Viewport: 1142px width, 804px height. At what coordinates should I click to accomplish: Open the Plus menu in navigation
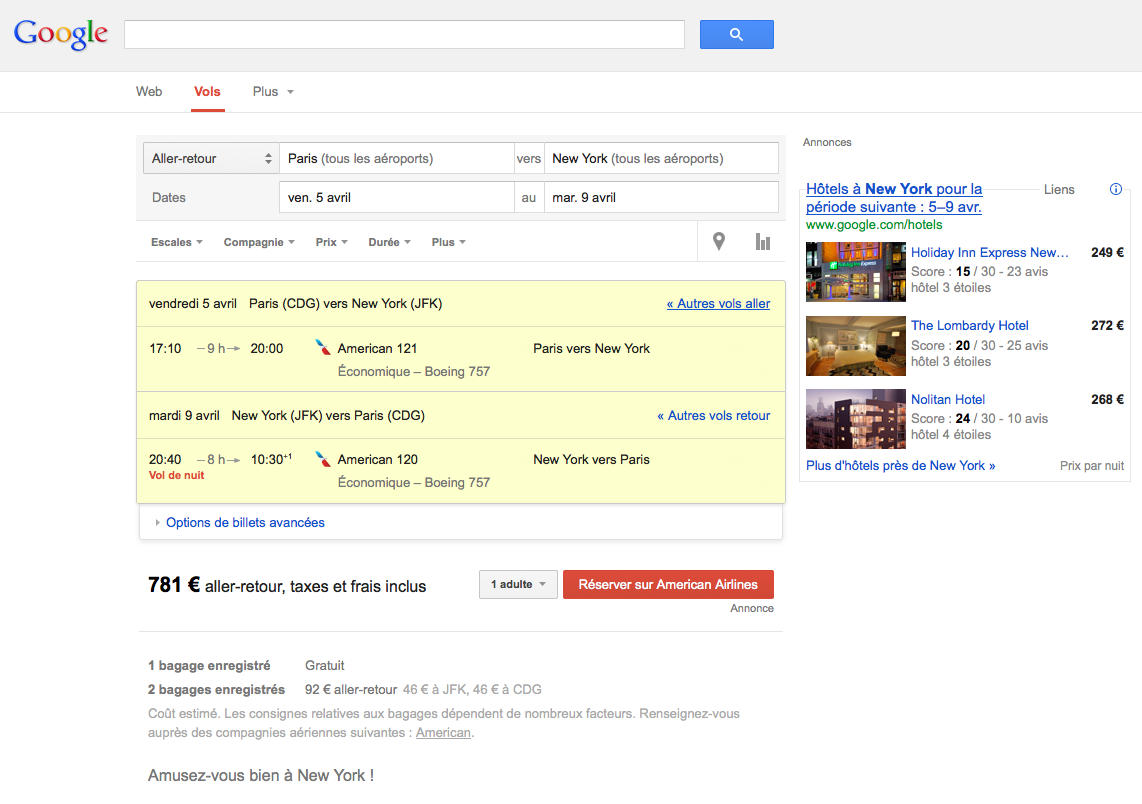tap(273, 92)
